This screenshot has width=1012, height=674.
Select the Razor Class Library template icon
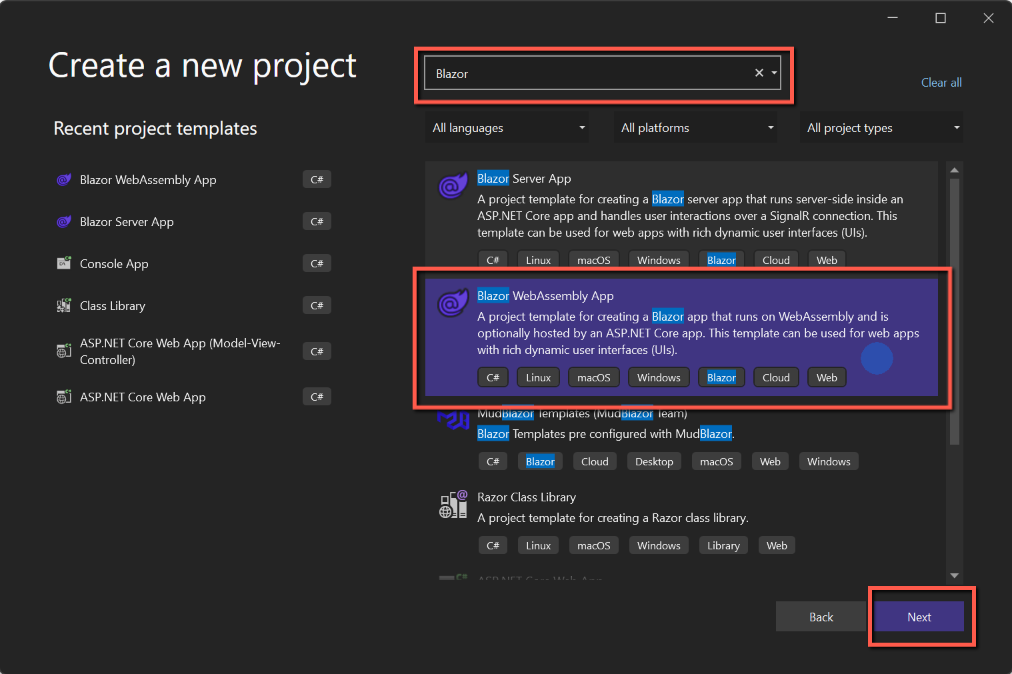453,505
